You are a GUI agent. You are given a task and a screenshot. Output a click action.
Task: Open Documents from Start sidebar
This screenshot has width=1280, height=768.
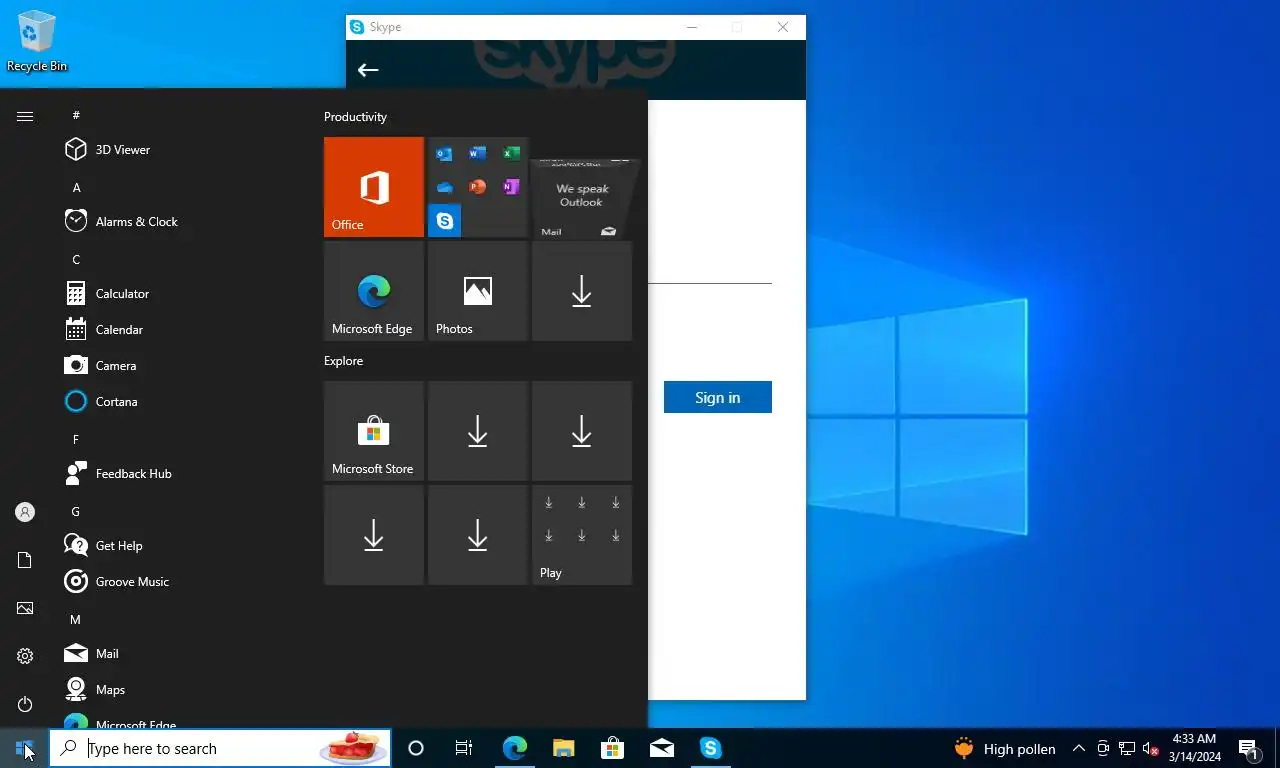(25, 560)
